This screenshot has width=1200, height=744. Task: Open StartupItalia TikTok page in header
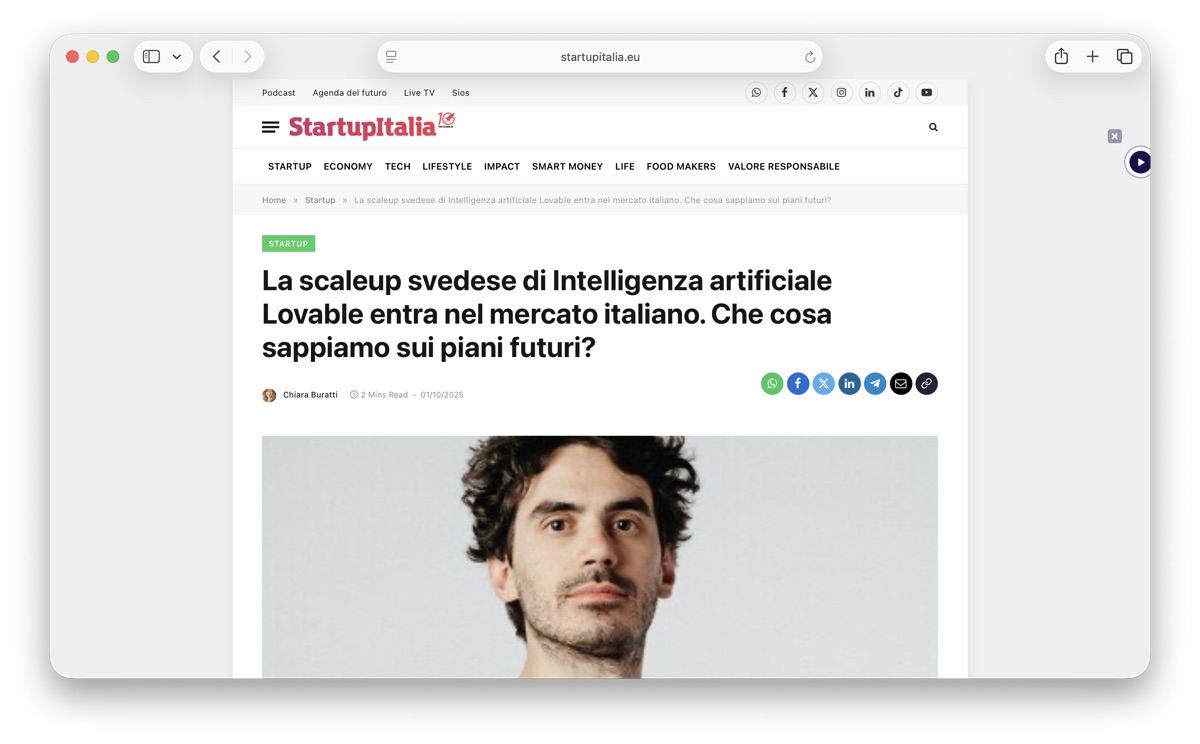[x=898, y=93]
